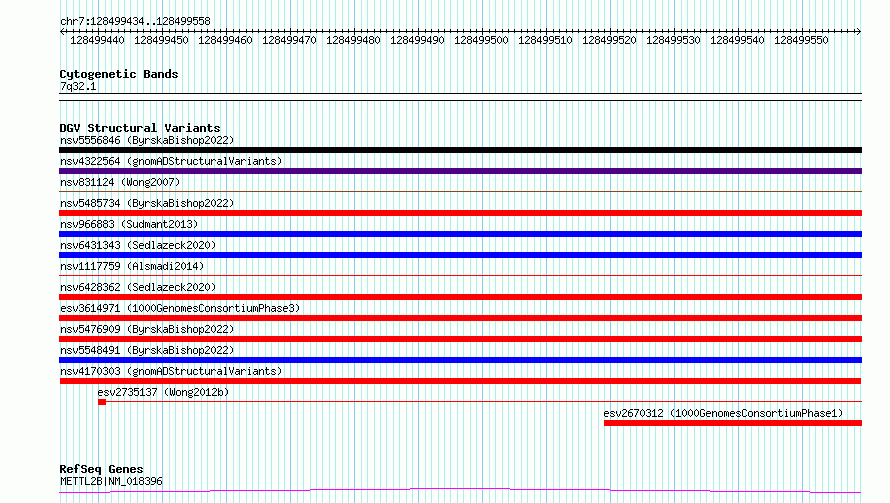Open variant nsv5485734 (ByrskaBishop2022) label

point(147,203)
